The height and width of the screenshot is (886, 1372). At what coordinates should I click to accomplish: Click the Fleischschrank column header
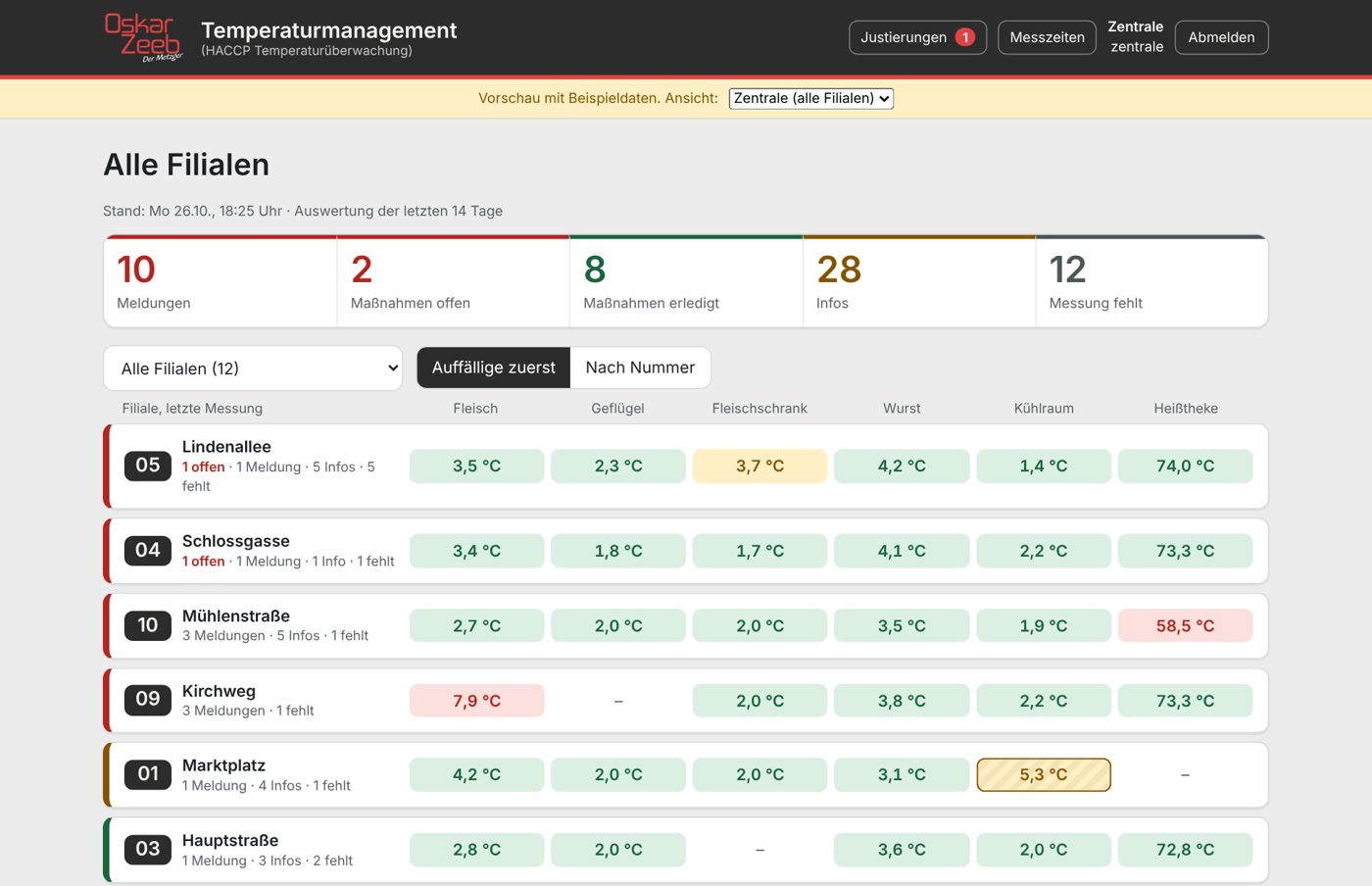click(759, 409)
